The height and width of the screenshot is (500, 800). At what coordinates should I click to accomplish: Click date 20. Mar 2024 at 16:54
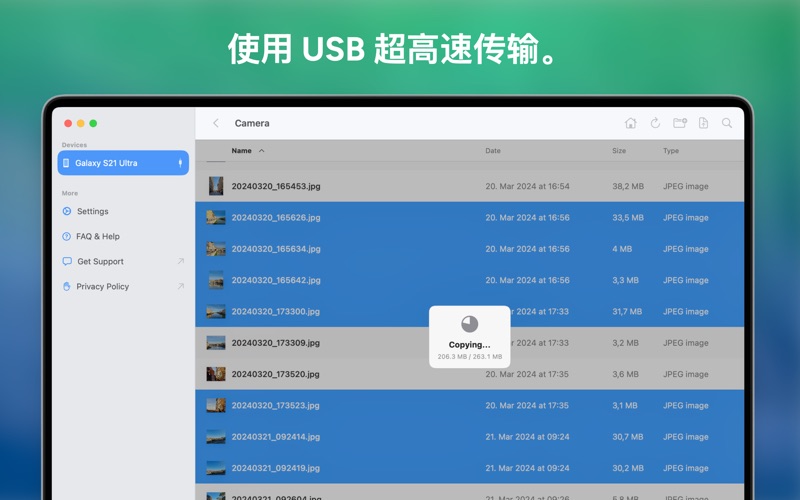click(527, 186)
